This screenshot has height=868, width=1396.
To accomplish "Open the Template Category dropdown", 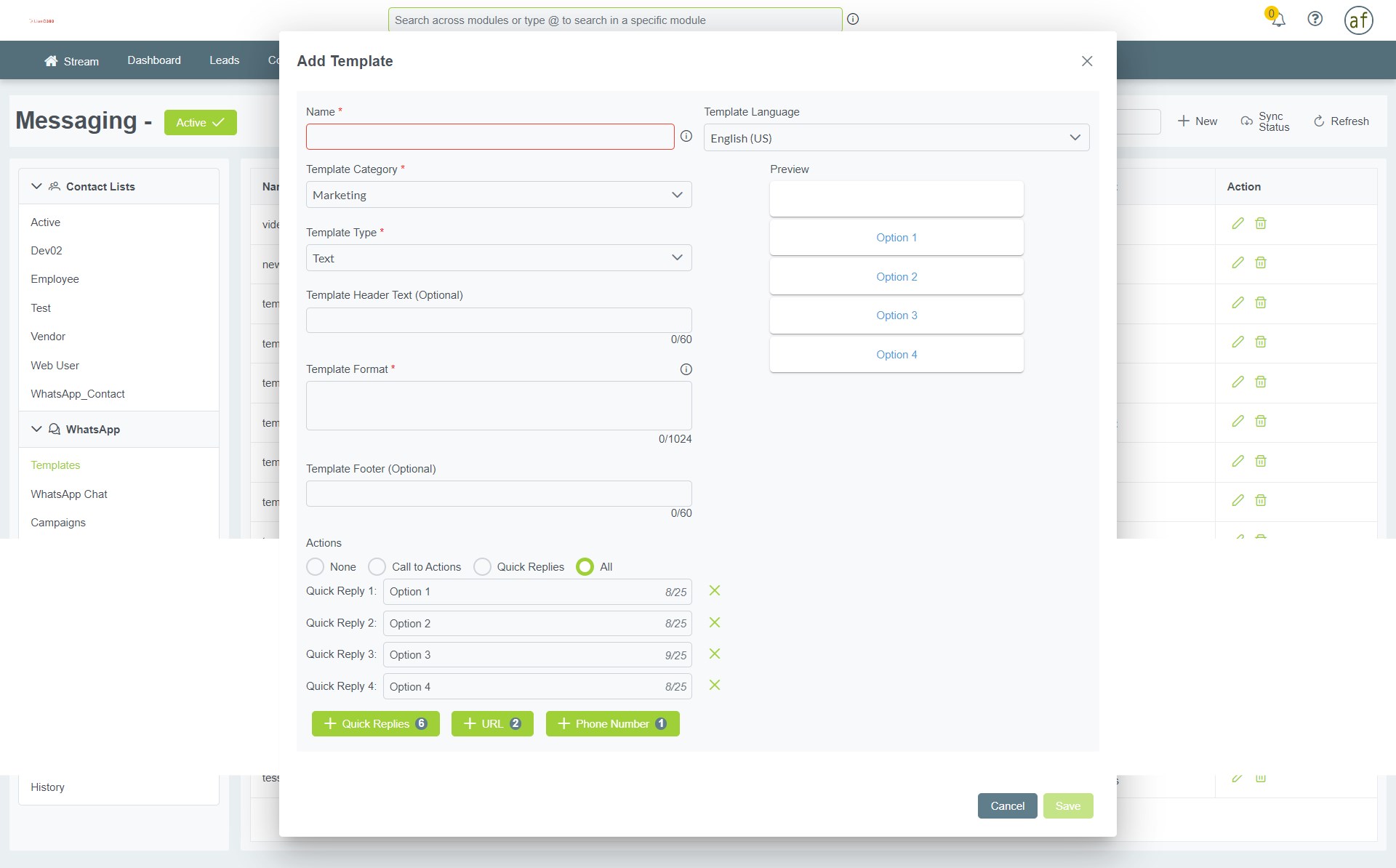I will tap(498, 195).
